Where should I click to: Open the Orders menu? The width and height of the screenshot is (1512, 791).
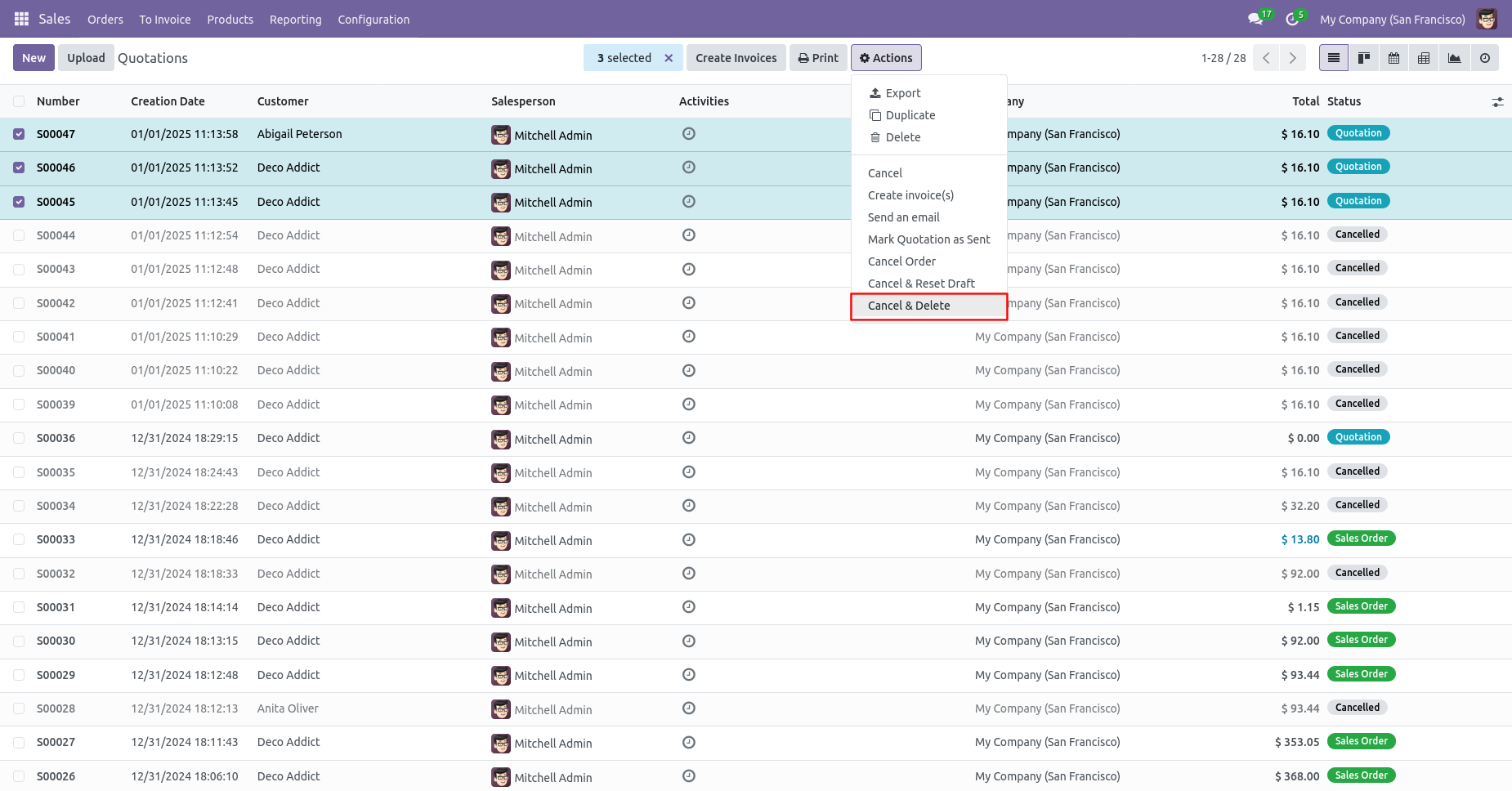105,20
